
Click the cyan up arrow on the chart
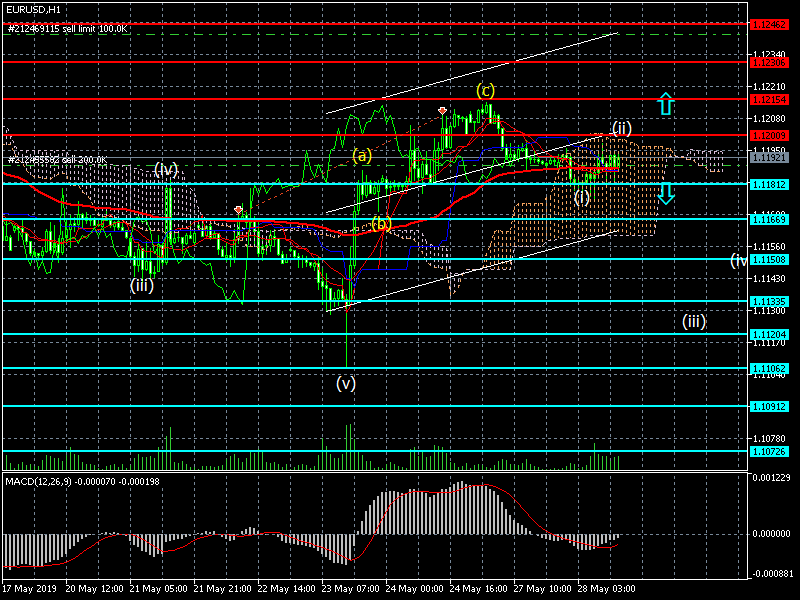pos(666,103)
